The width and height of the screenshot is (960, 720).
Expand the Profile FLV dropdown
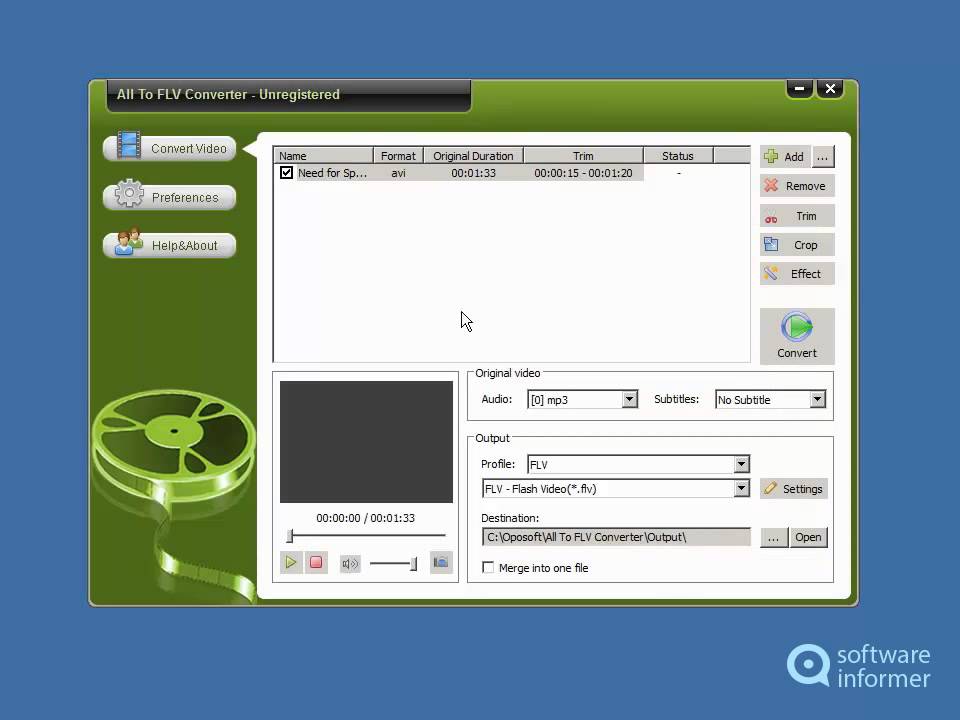tap(741, 464)
